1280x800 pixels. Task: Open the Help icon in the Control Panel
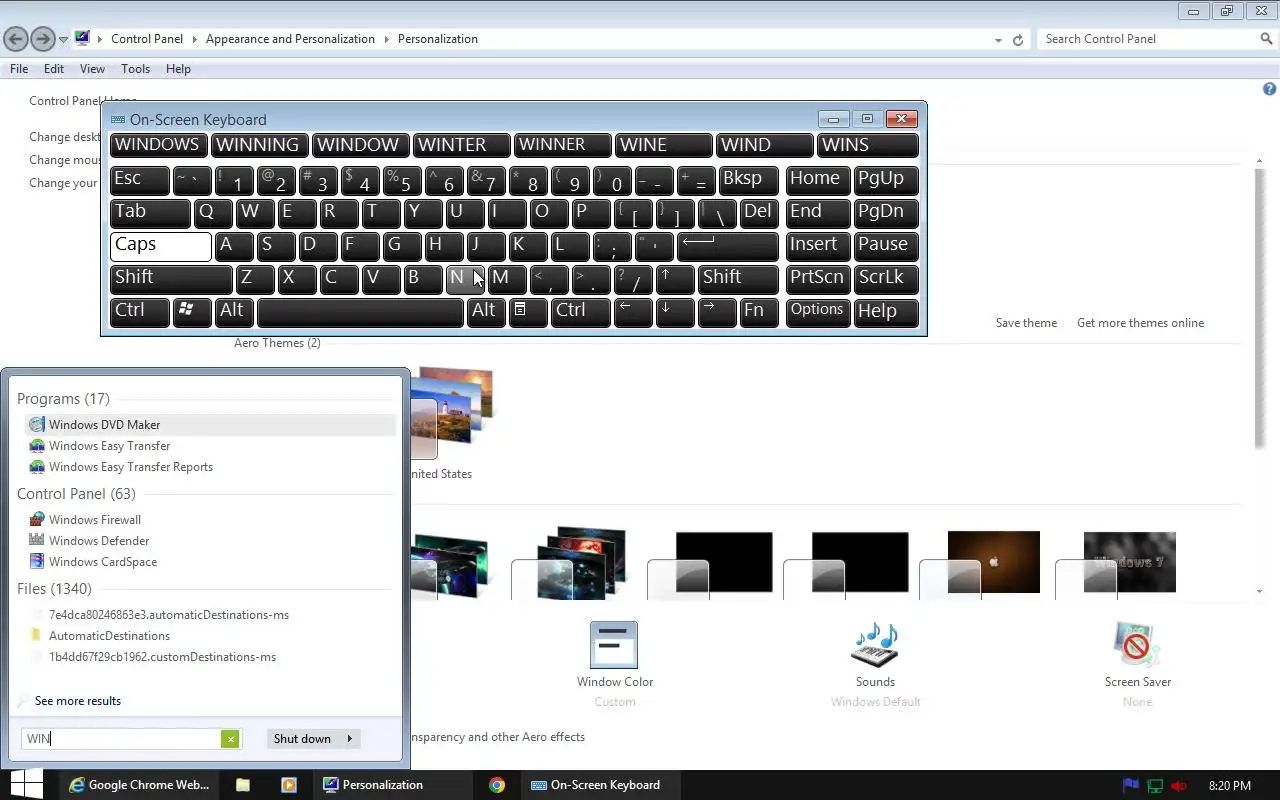(x=1269, y=89)
